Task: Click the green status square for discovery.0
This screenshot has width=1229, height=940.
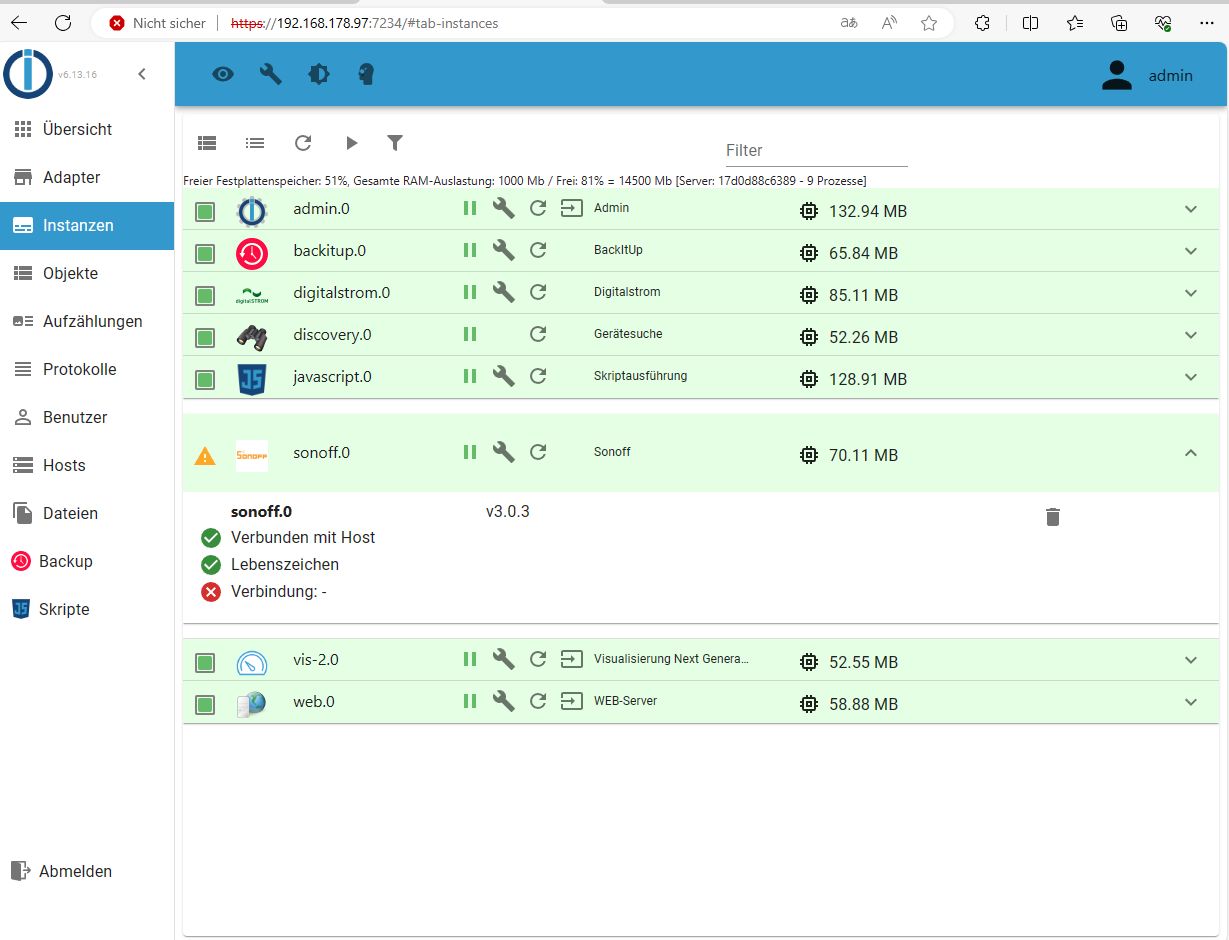Action: [x=205, y=337]
